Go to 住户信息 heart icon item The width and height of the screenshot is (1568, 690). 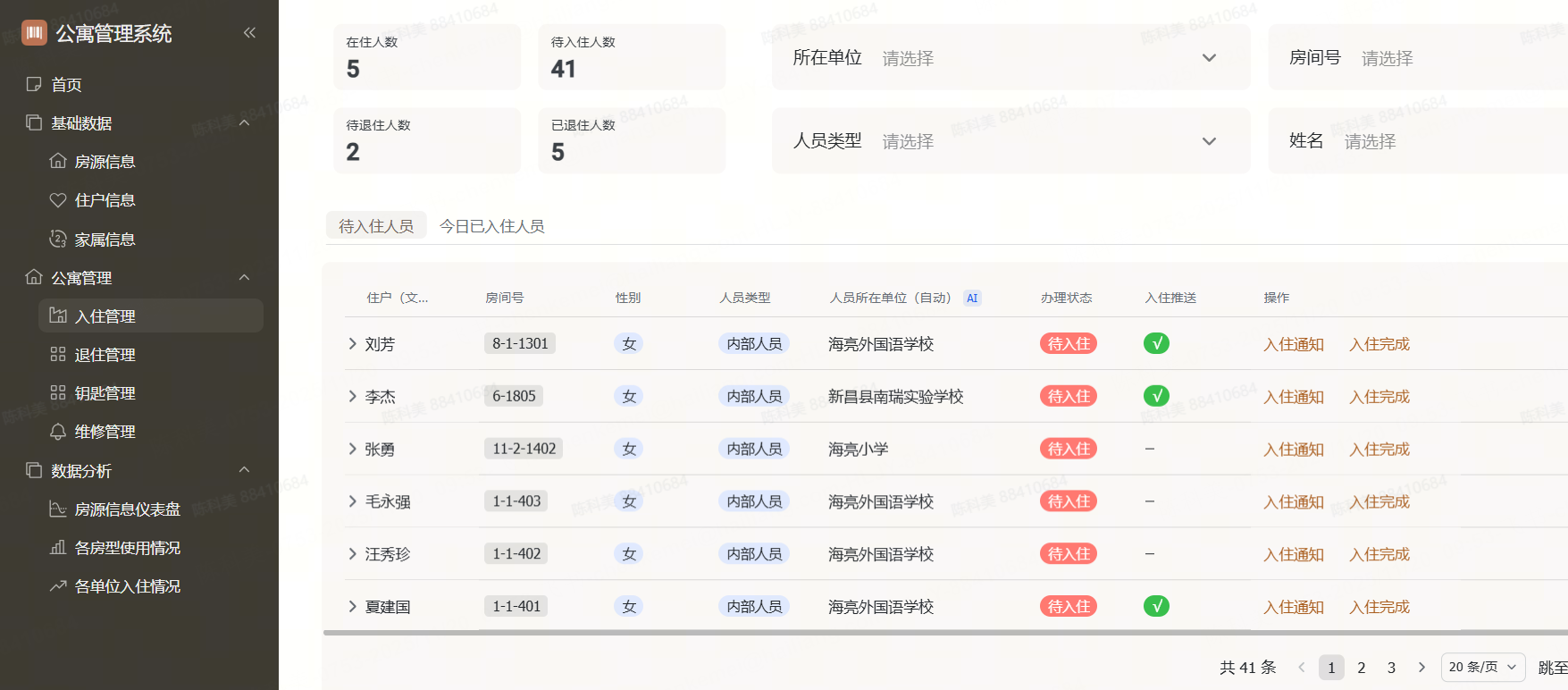click(x=105, y=200)
